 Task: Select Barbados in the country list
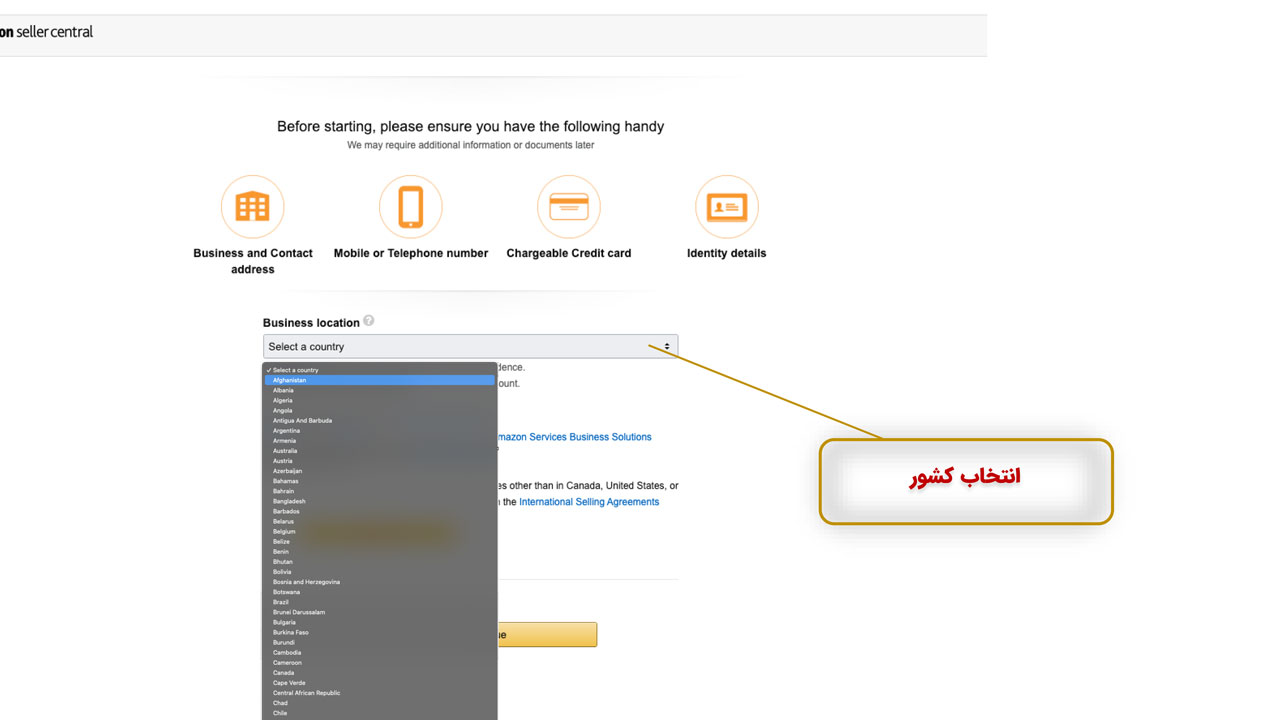click(x=380, y=511)
